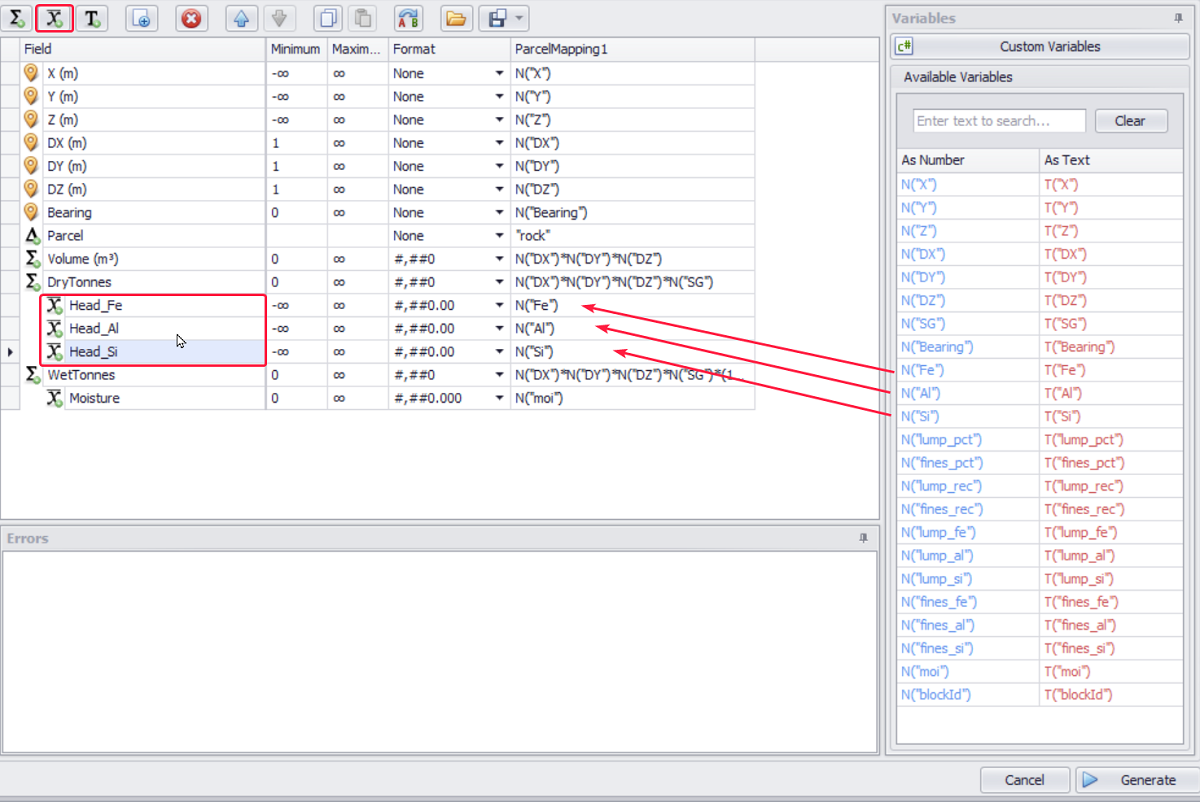This screenshot has height=802, width=1200.
Task: Click the add sum field (sigma) icon
Action: [17, 18]
